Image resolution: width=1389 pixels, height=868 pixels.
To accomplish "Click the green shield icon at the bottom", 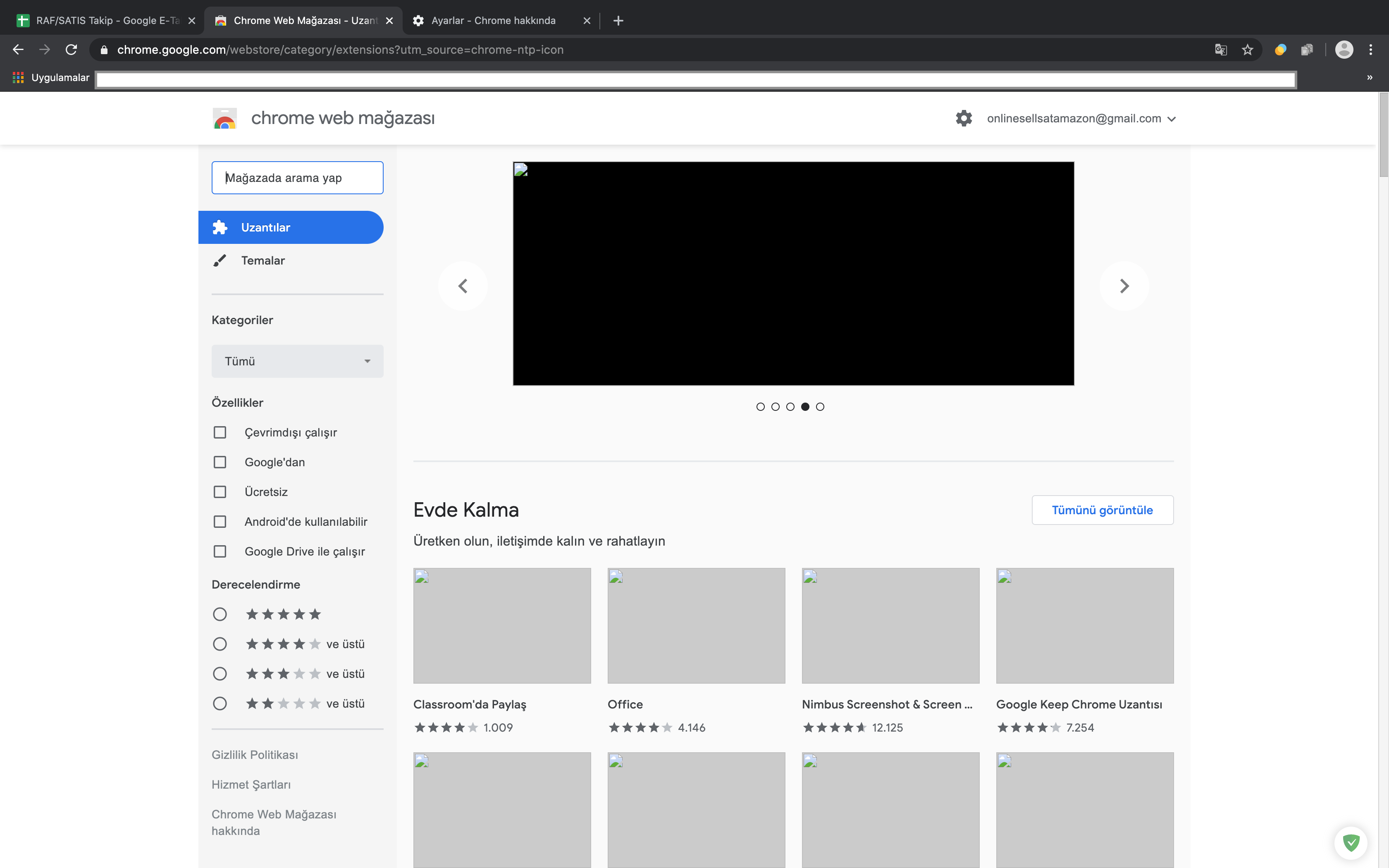I will click(1351, 843).
